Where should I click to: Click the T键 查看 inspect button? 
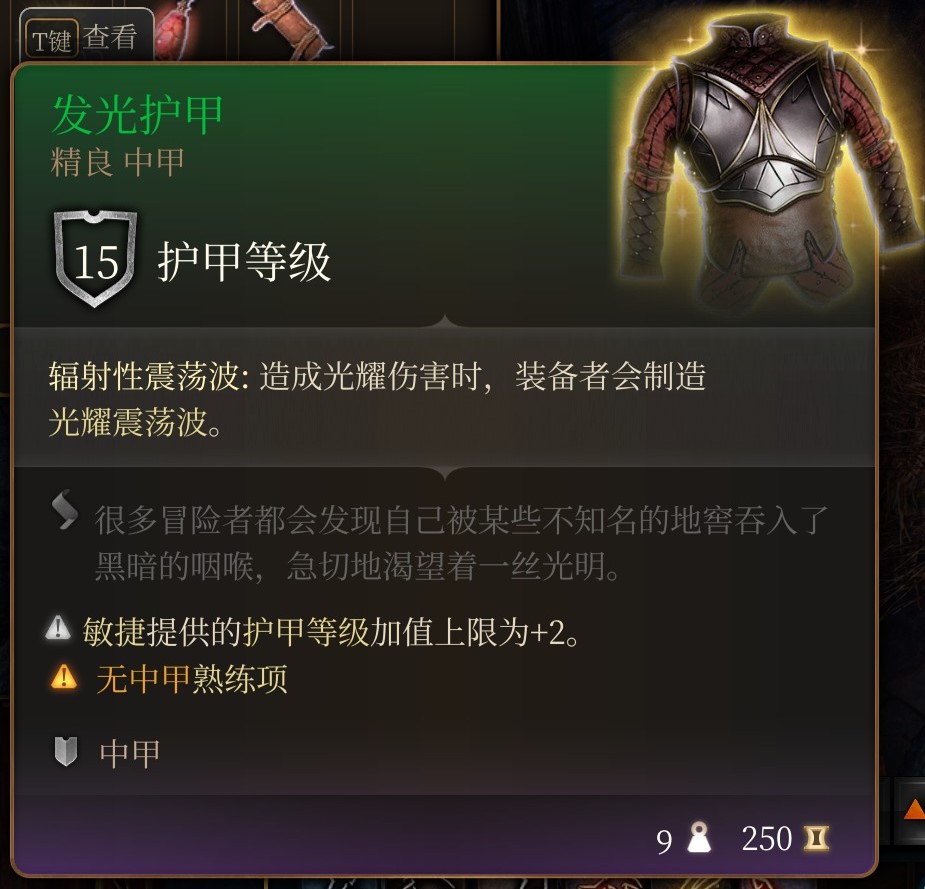click(x=86, y=38)
